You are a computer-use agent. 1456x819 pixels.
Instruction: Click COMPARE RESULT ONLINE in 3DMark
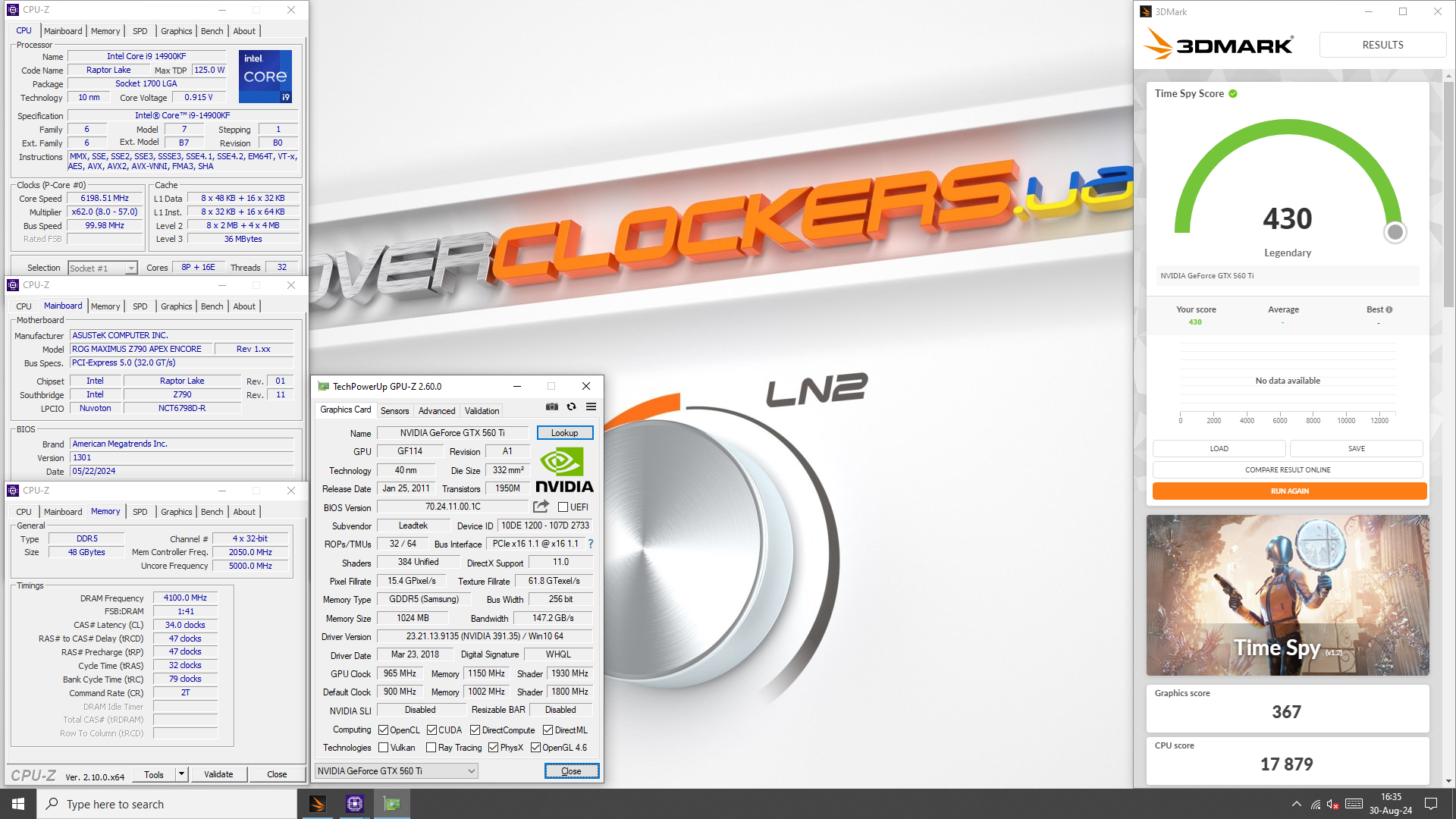[1288, 470]
